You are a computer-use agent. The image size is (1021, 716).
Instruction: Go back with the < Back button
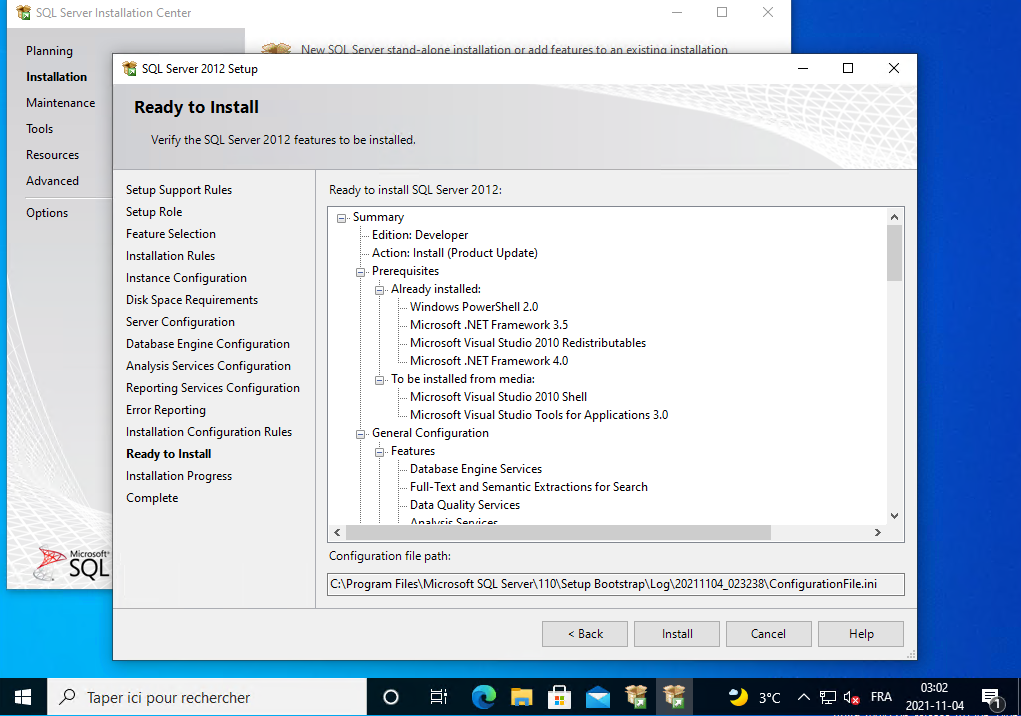point(585,634)
